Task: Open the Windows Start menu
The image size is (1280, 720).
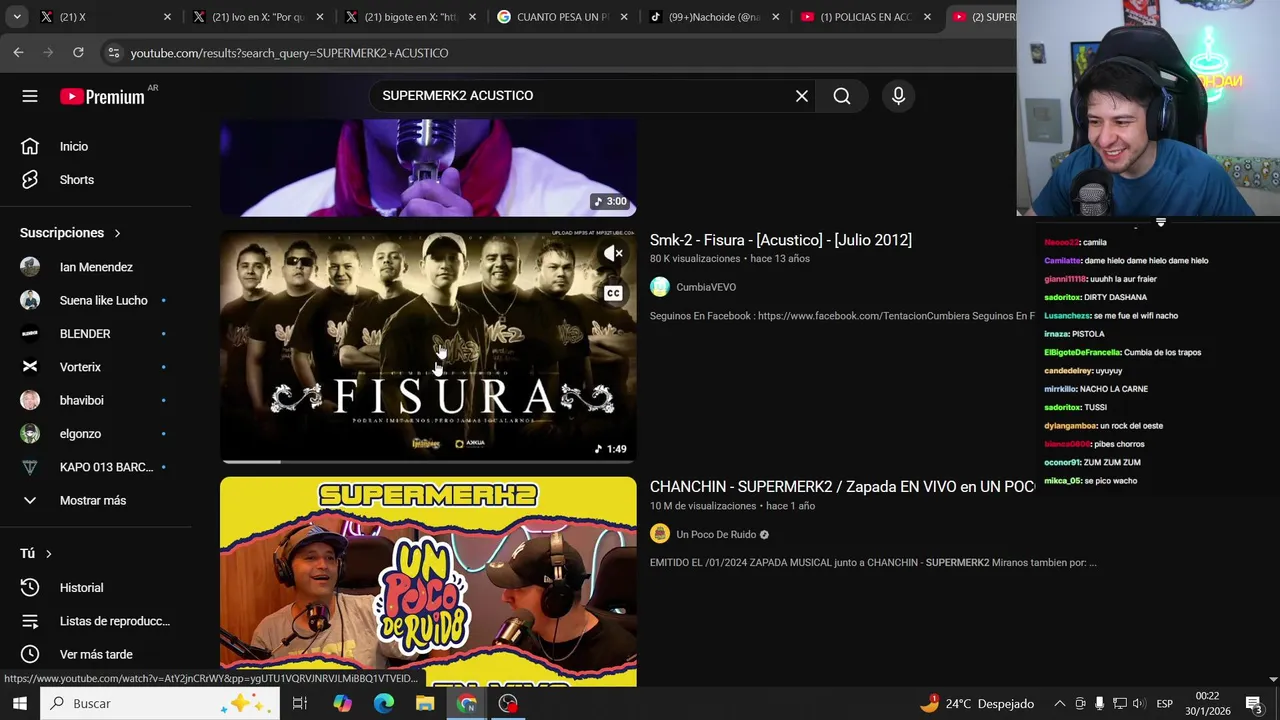Action: click(x=19, y=704)
